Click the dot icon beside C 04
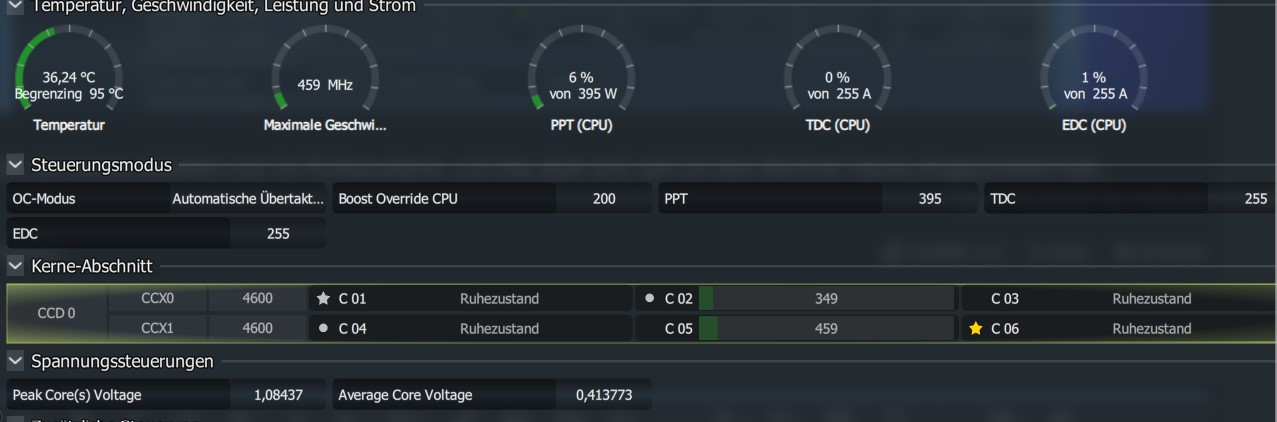This screenshot has height=422, width=1277. tap(323, 328)
